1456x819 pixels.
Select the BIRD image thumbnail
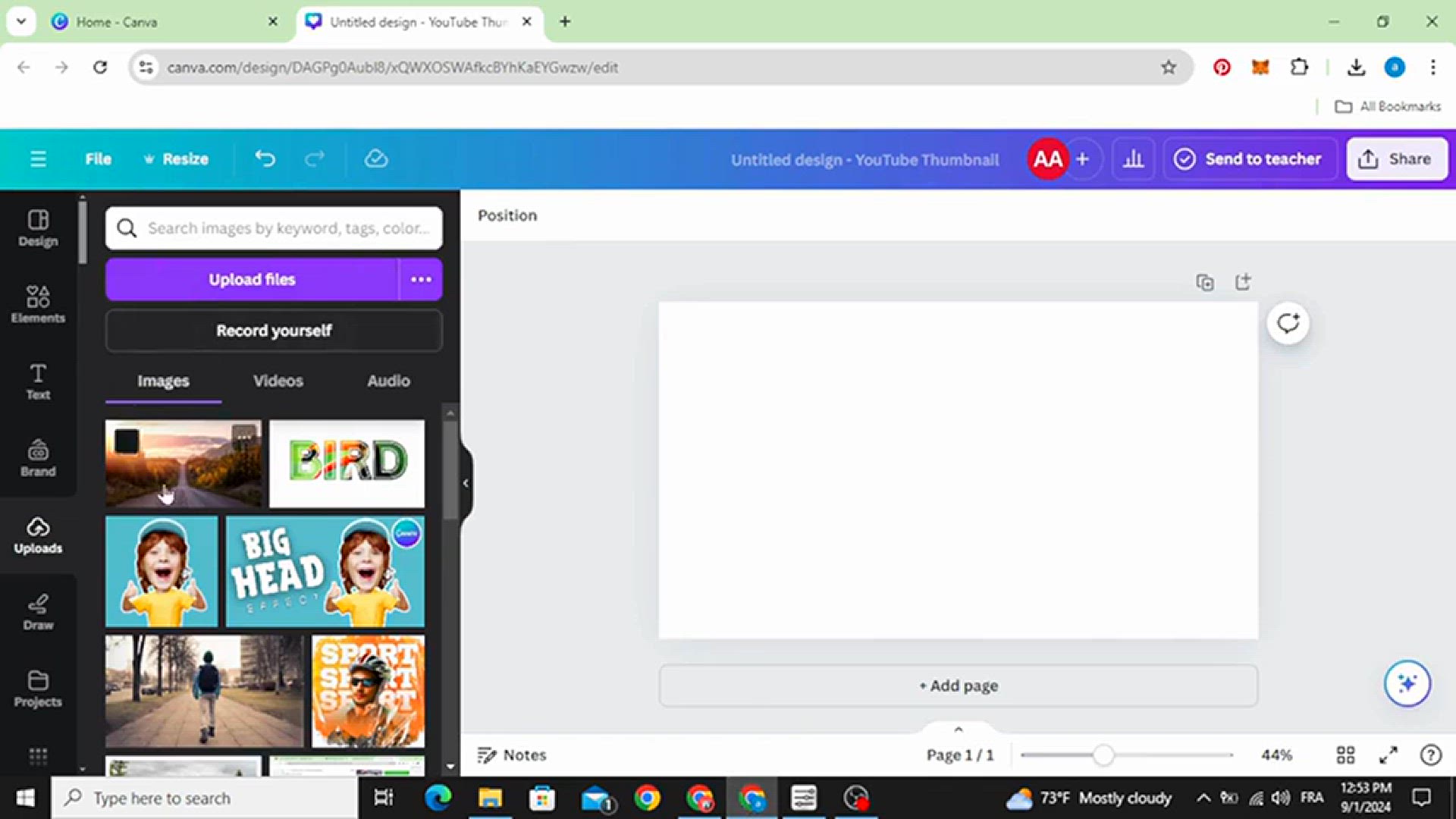pos(347,463)
